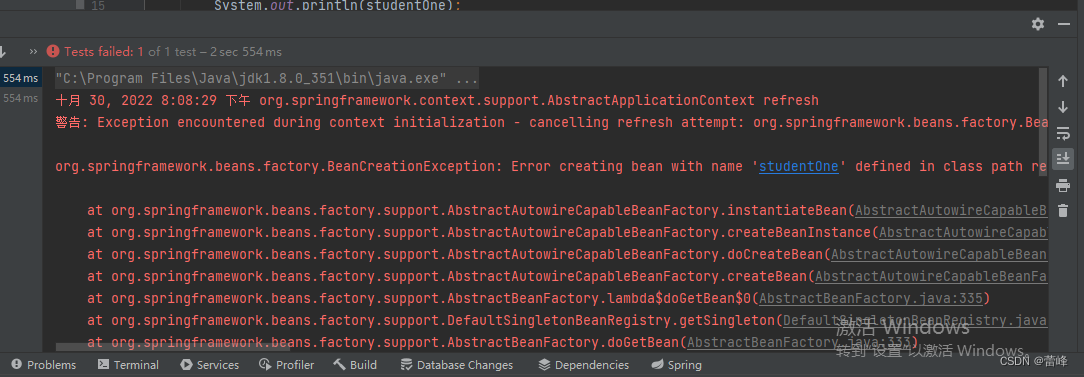Click the Tests failed error icon
The image size is (1084, 377).
53,51
